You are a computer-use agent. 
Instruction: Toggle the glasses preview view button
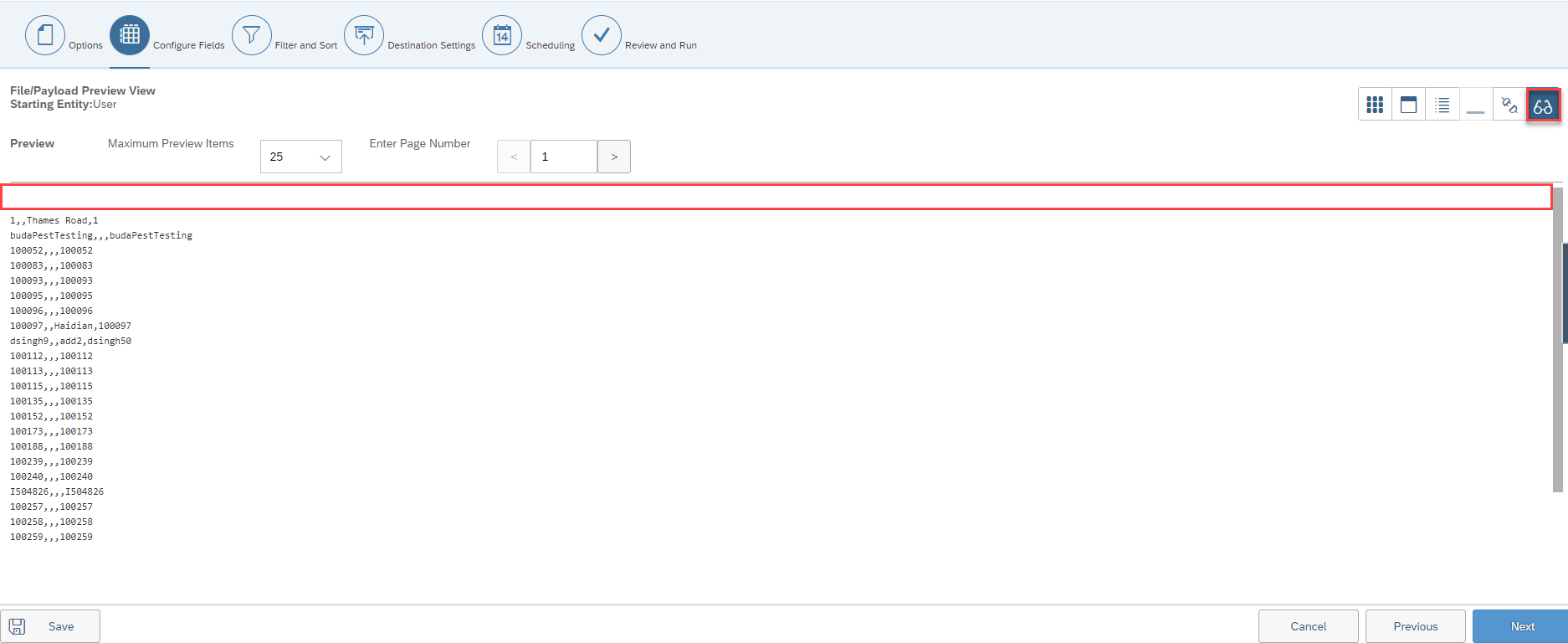point(1543,105)
